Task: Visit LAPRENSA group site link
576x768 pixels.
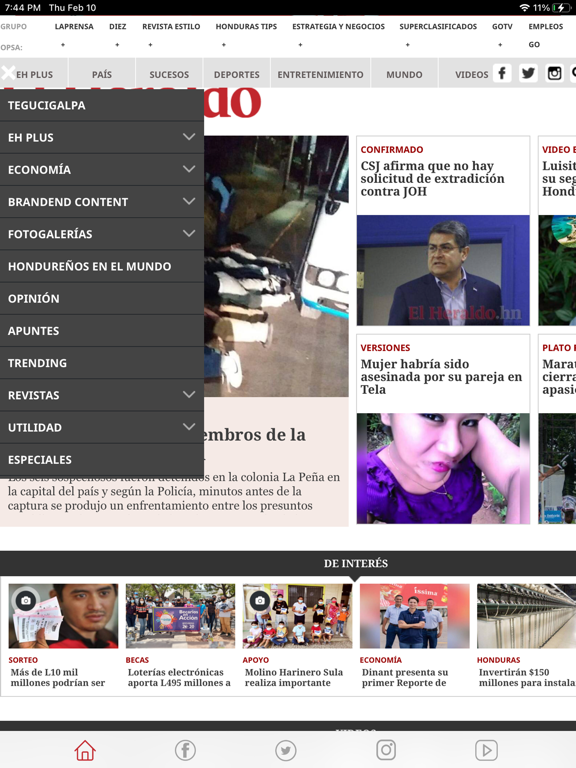Action: click(74, 26)
